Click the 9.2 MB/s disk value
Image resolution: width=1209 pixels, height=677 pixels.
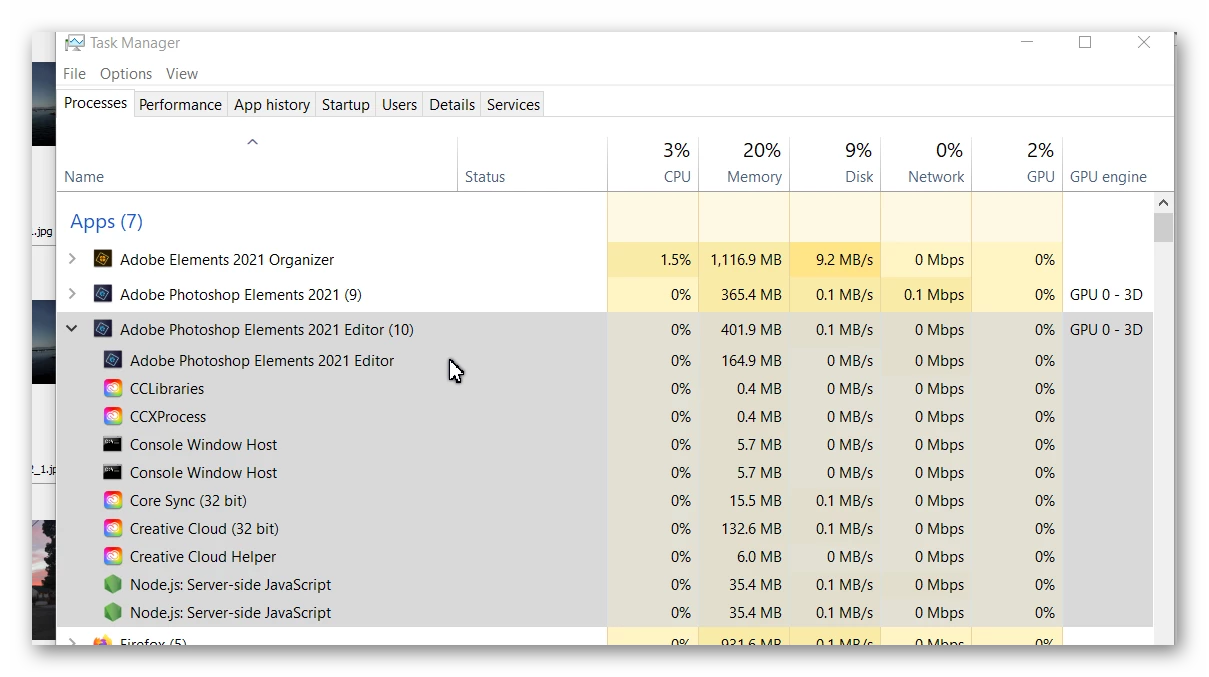tap(844, 259)
